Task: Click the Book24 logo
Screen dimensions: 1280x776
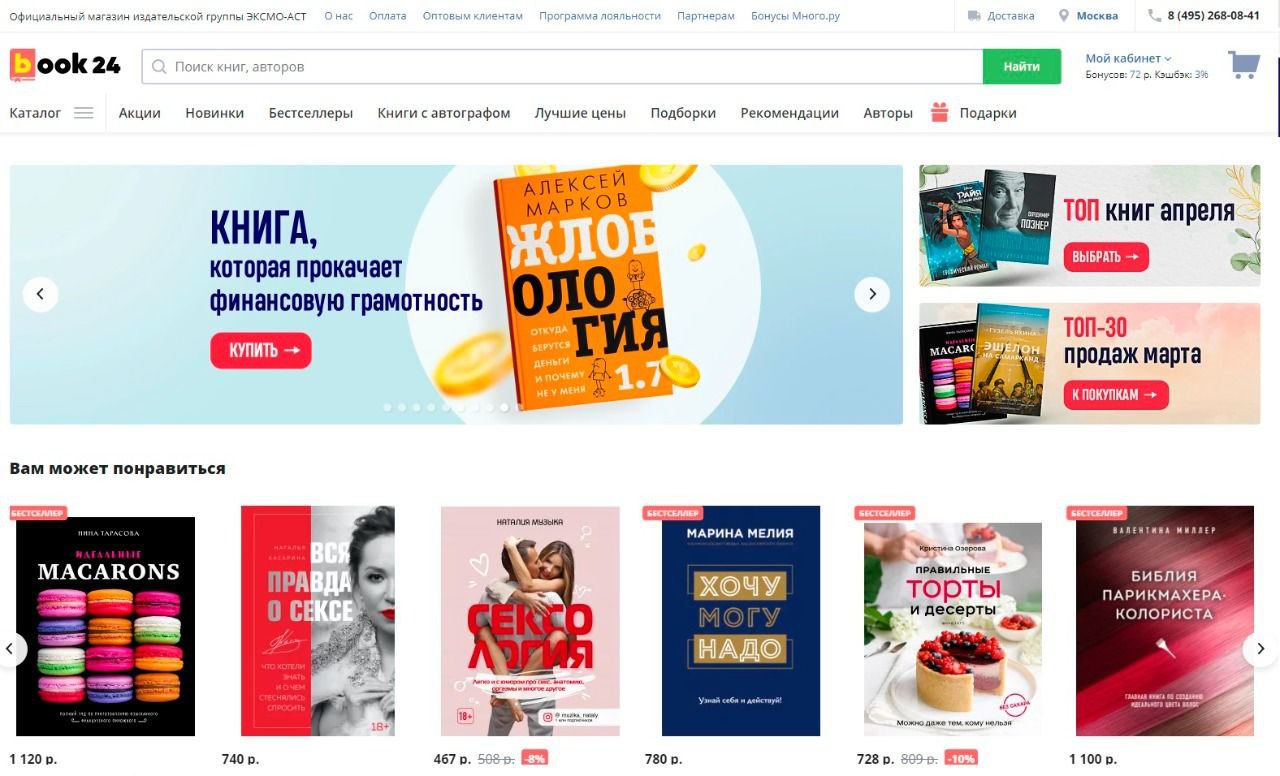Action: [65, 66]
